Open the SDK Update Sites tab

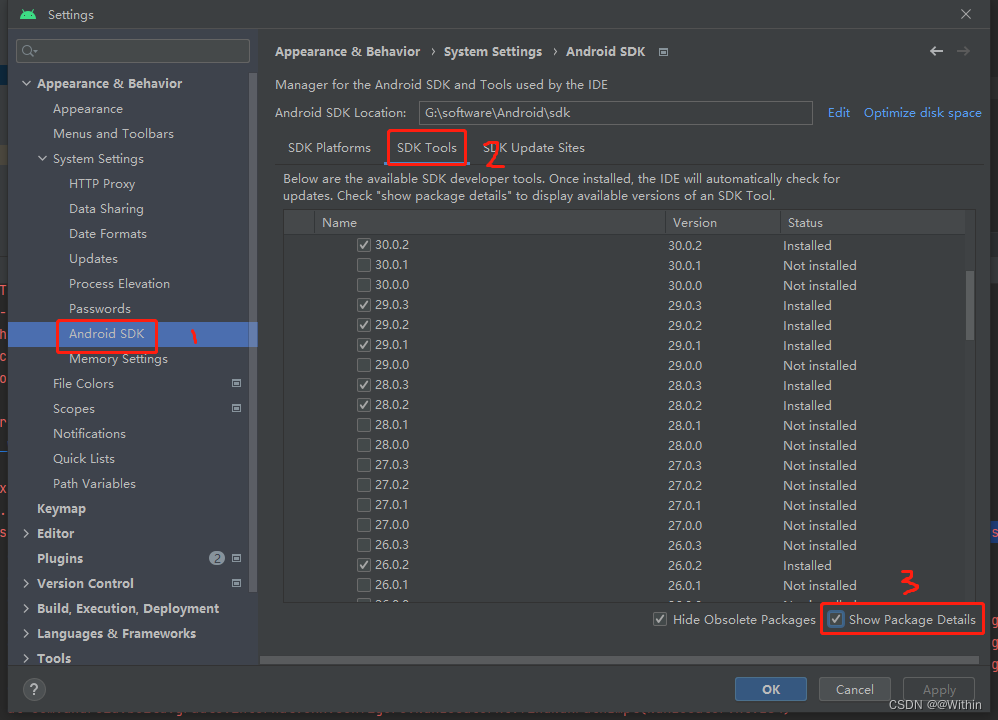tap(534, 147)
